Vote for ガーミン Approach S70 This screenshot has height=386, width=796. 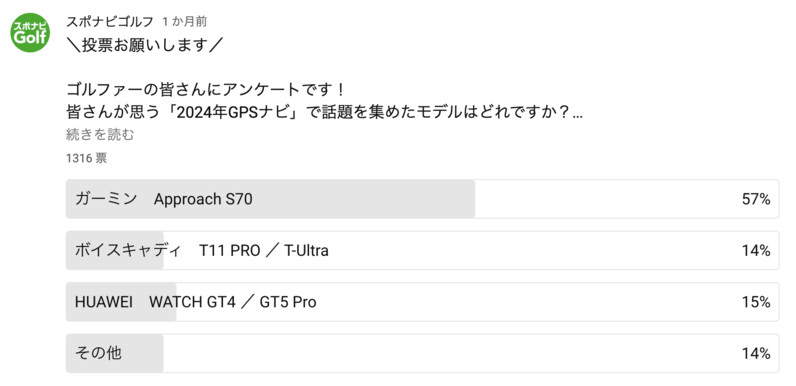click(x=422, y=199)
